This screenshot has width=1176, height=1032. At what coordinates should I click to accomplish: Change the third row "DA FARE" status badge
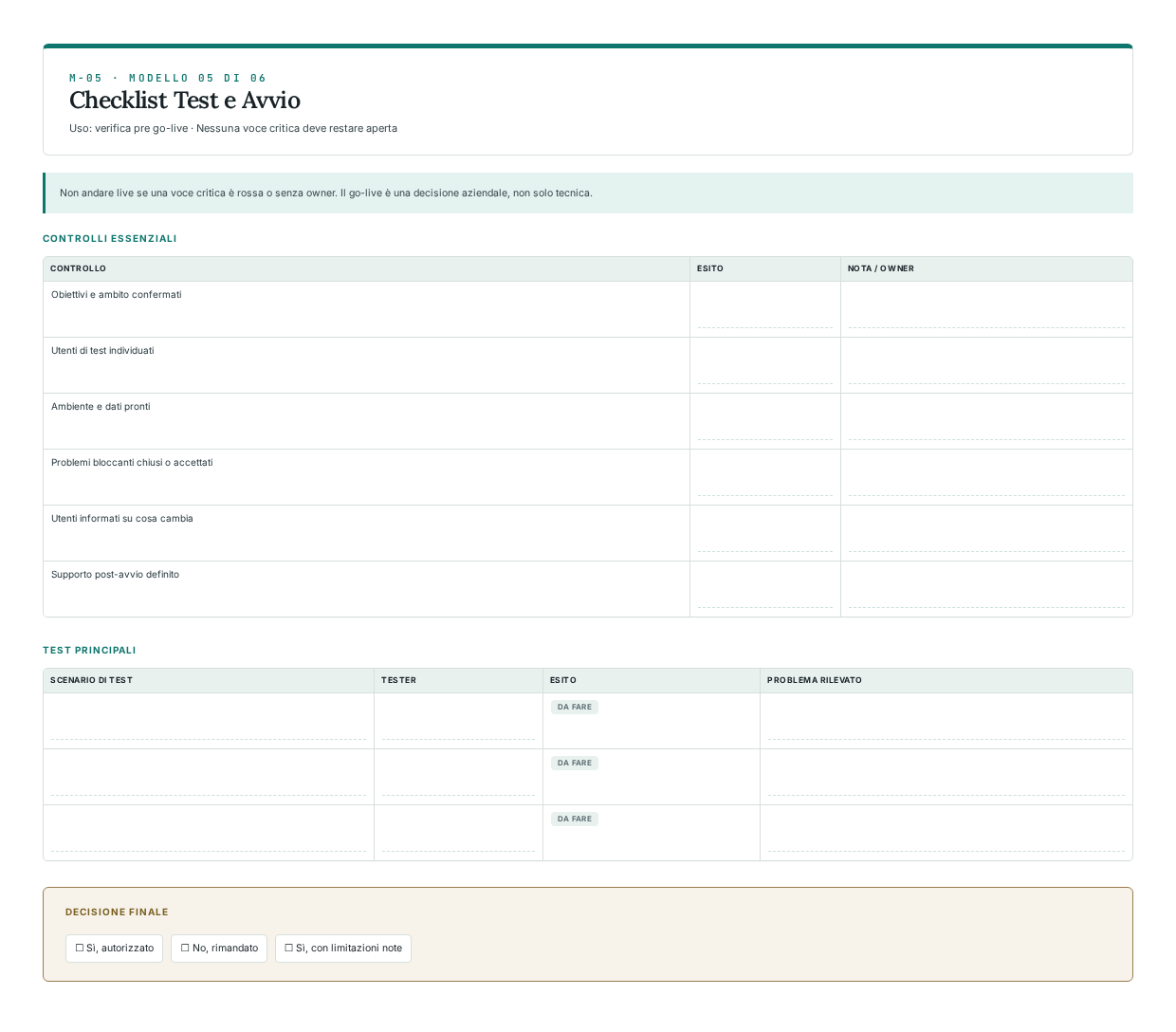coord(575,819)
